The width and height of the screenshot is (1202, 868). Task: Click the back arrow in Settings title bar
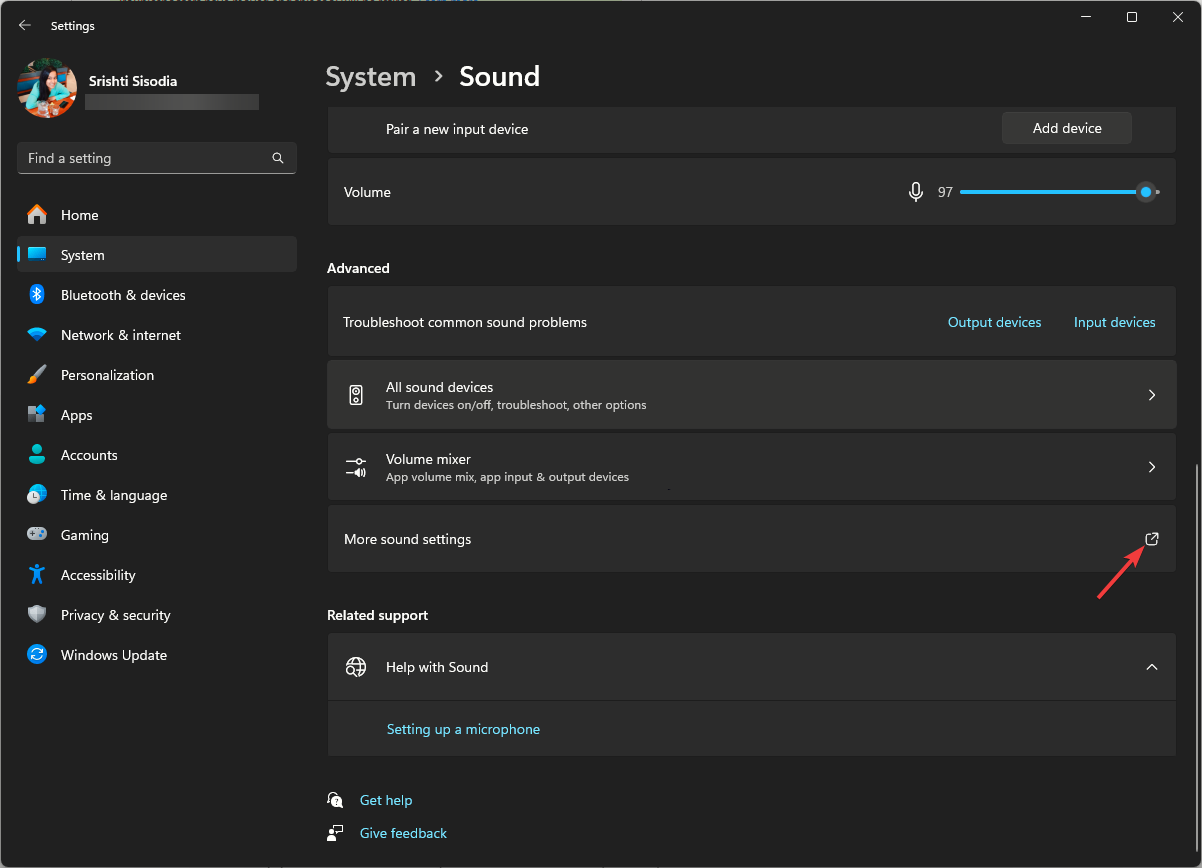(25, 25)
